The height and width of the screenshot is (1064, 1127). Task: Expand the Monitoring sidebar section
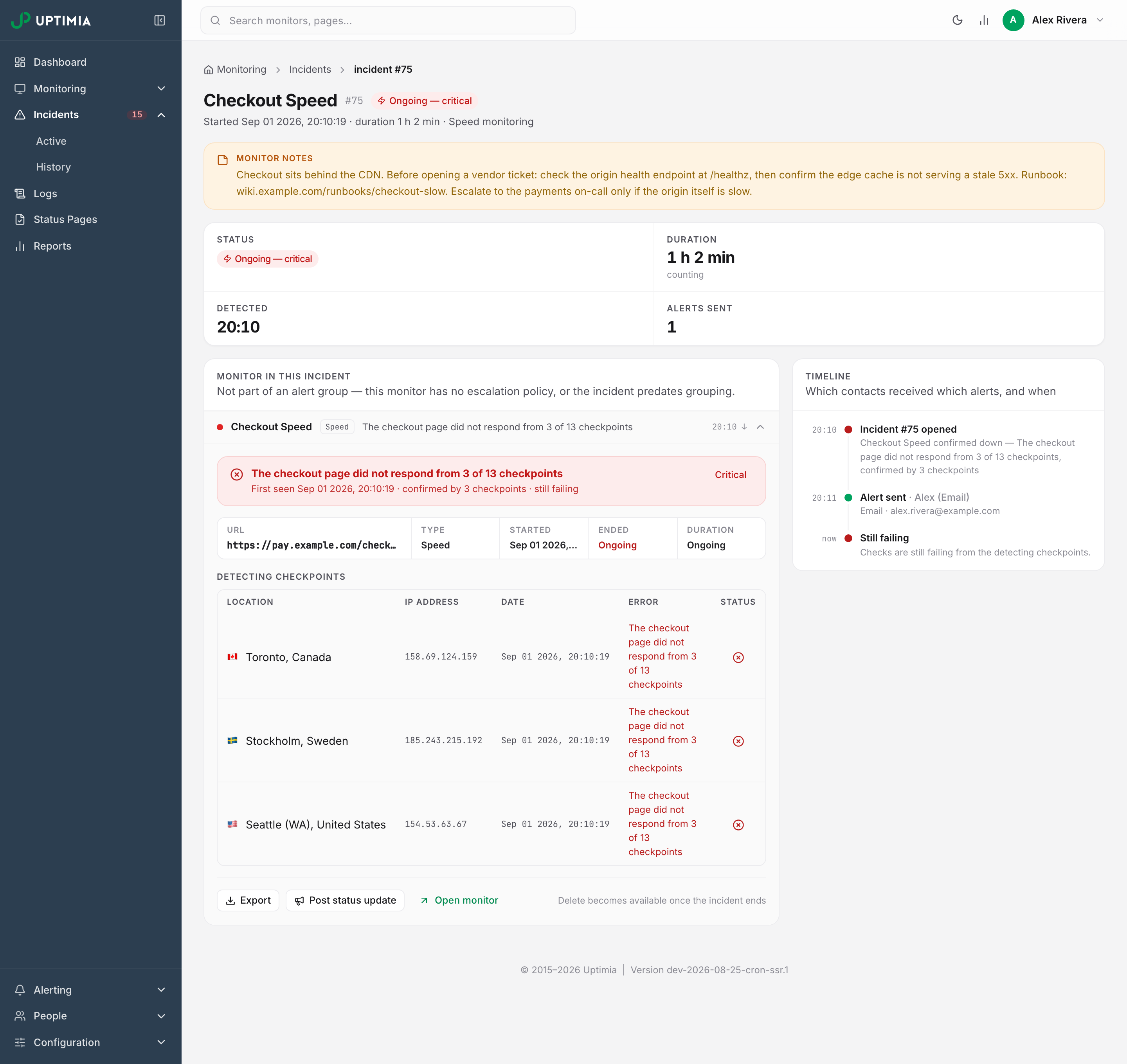point(91,88)
